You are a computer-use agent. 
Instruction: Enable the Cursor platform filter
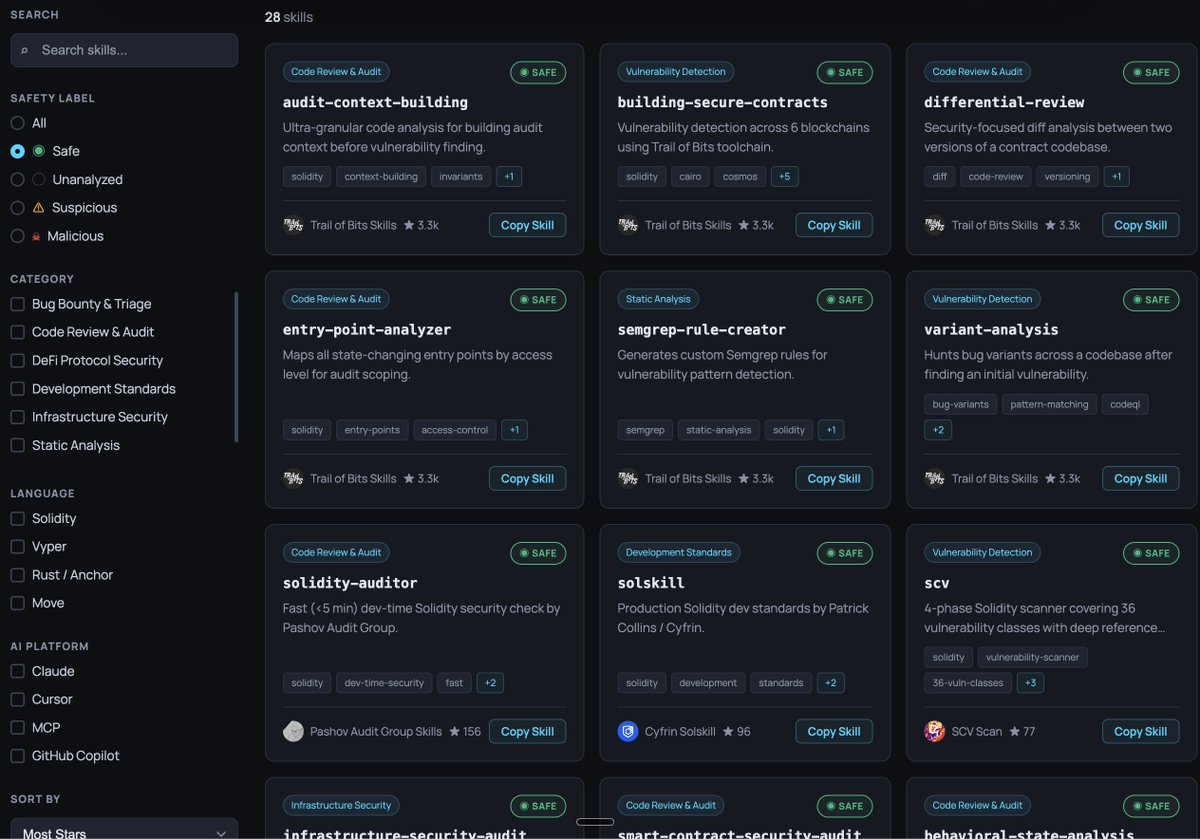[17, 699]
